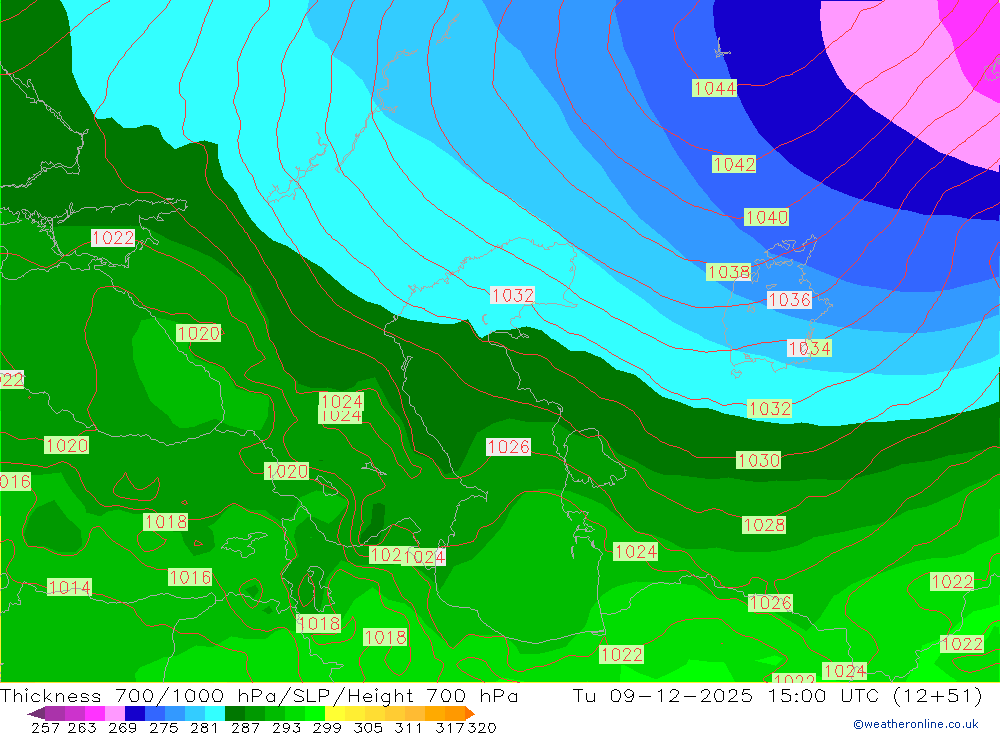This screenshot has height=733, width=1000.
Task: Click the 1036 isobar label
Action: click(789, 299)
